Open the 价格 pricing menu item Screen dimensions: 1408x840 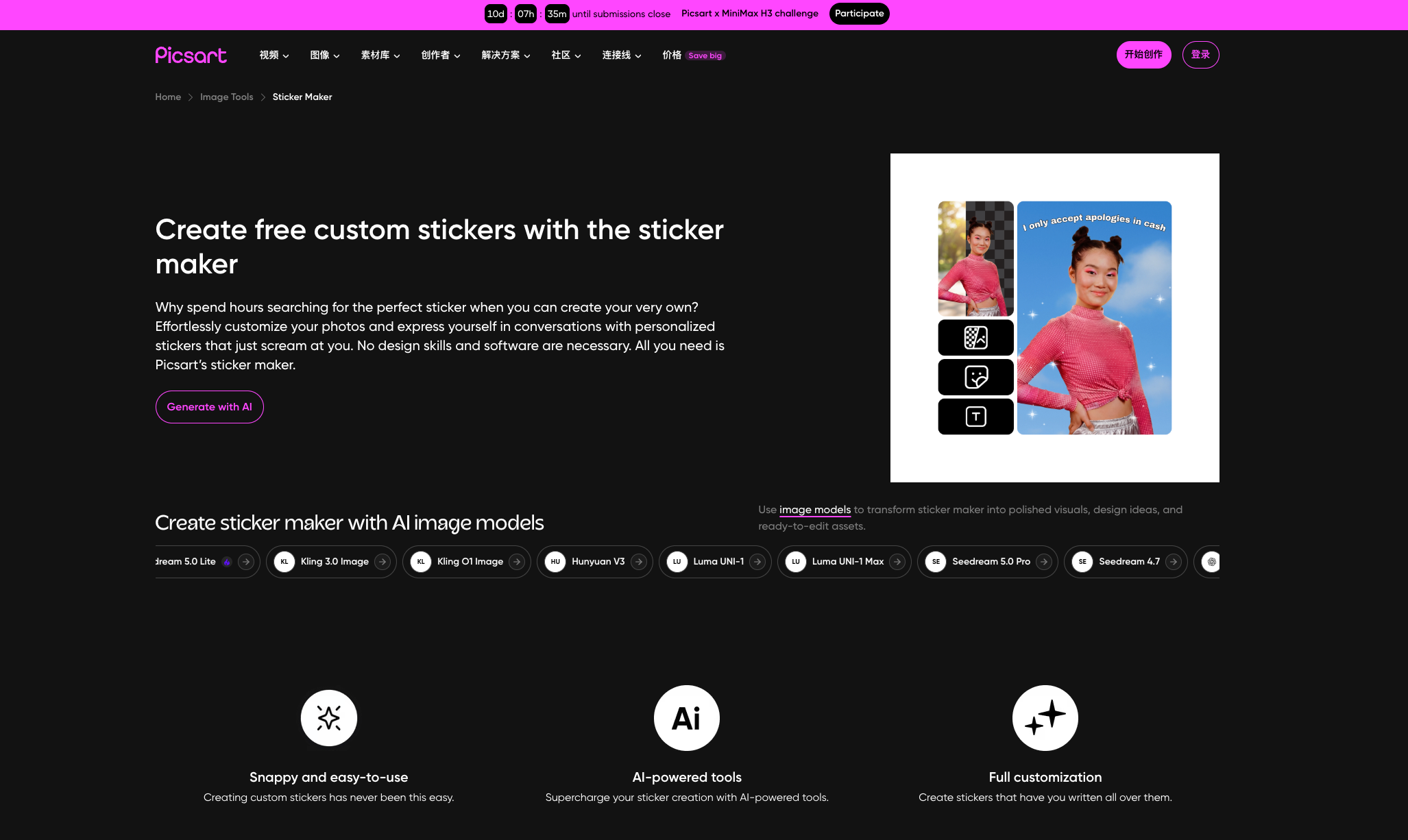point(672,55)
